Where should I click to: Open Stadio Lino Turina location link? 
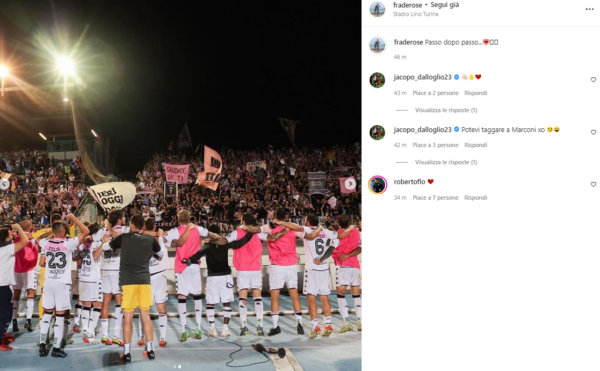416,14
